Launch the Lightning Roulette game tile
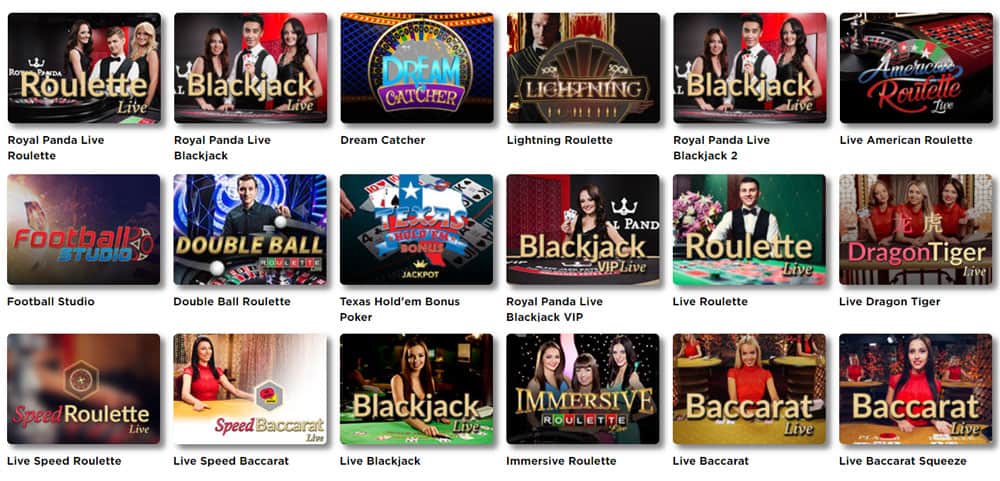 coord(583,68)
